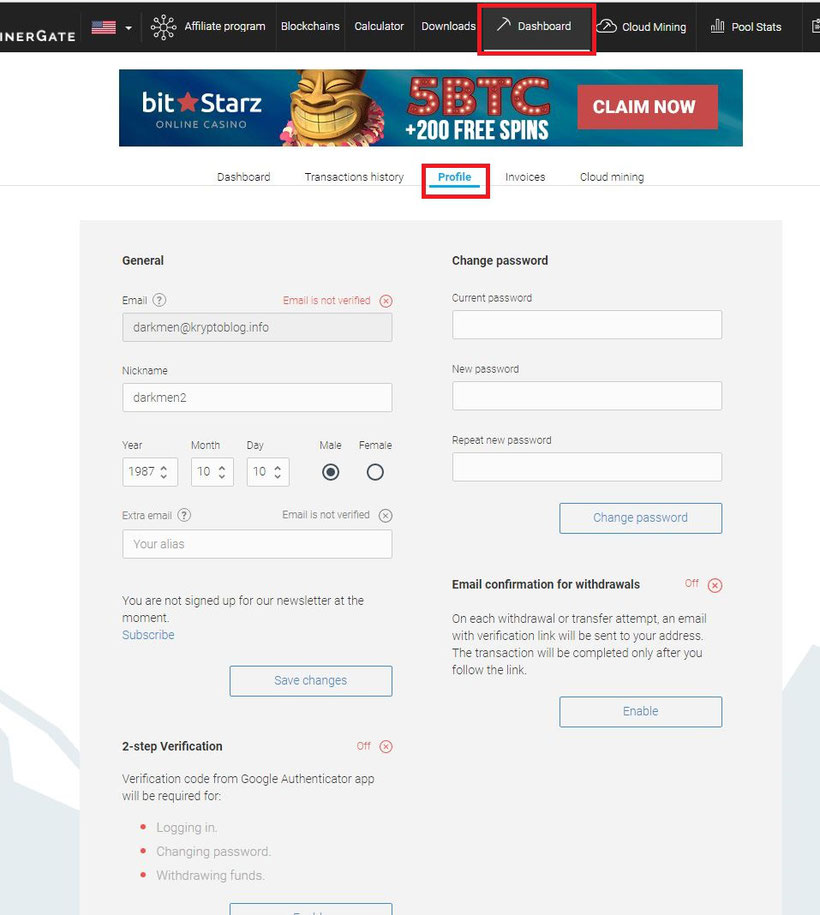Click the Cloud Mining cloud icon

pyautogui.click(x=606, y=26)
